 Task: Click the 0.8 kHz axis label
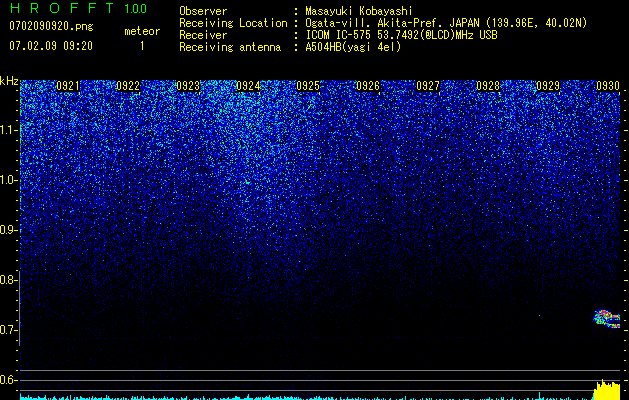pyautogui.click(x=8, y=280)
